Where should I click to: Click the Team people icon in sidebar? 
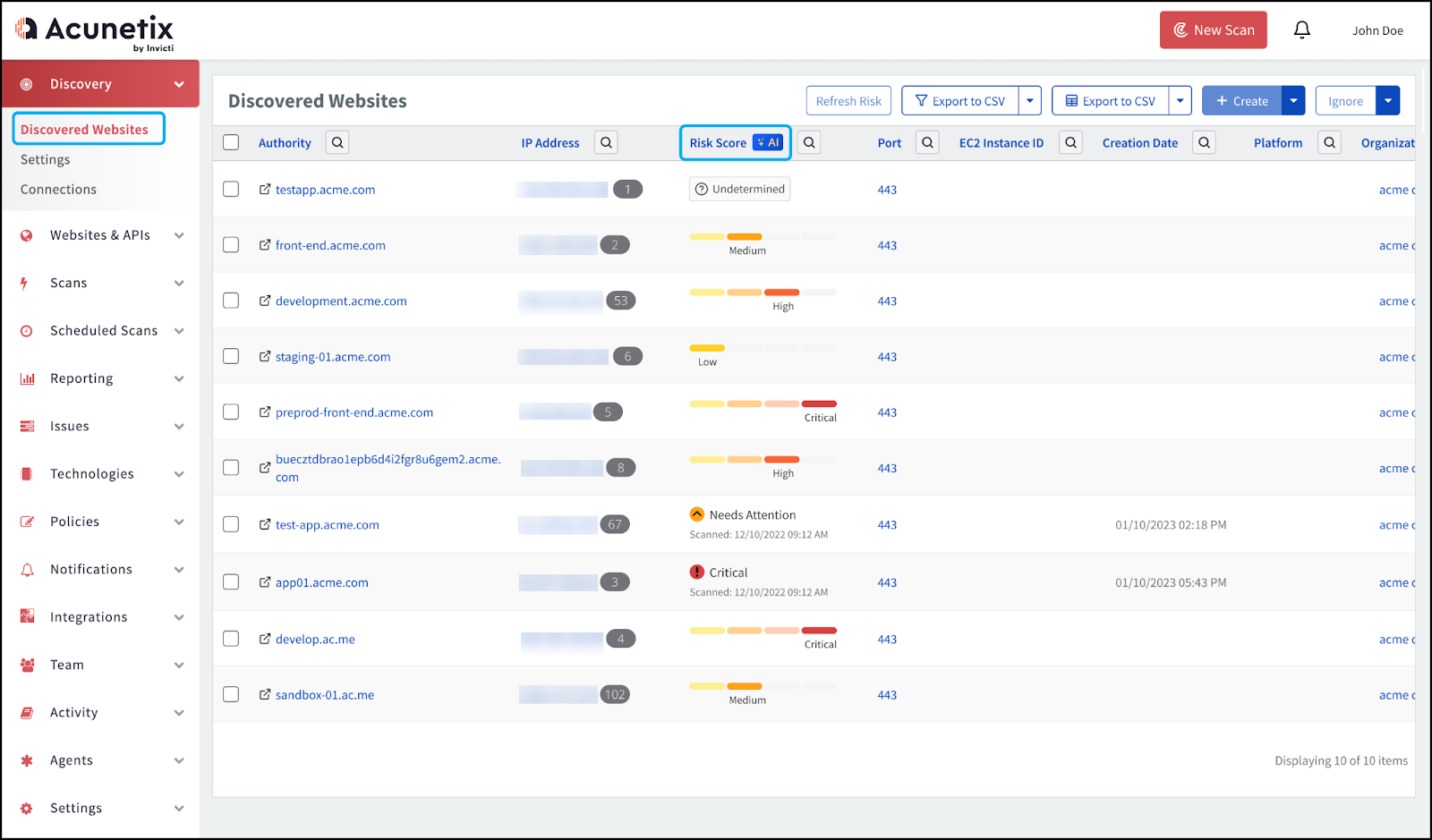click(28, 665)
